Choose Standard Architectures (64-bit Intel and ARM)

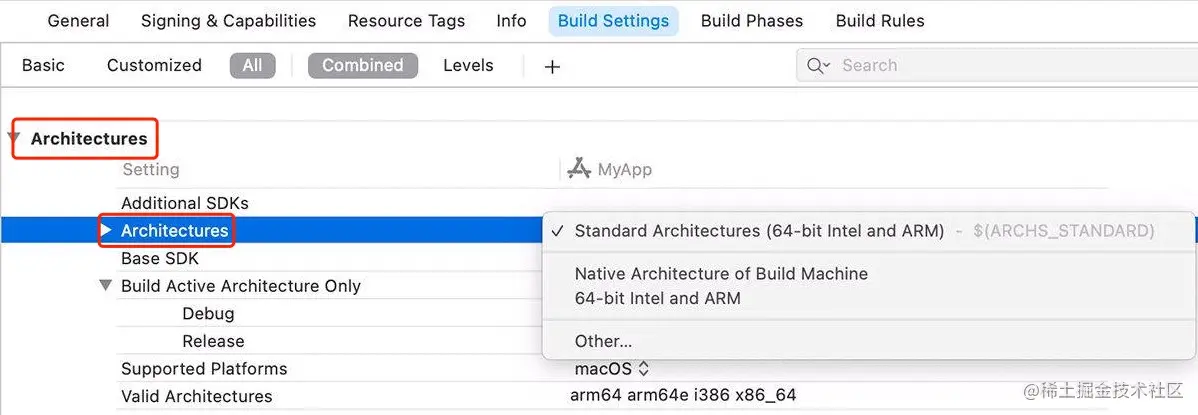click(x=759, y=231)
